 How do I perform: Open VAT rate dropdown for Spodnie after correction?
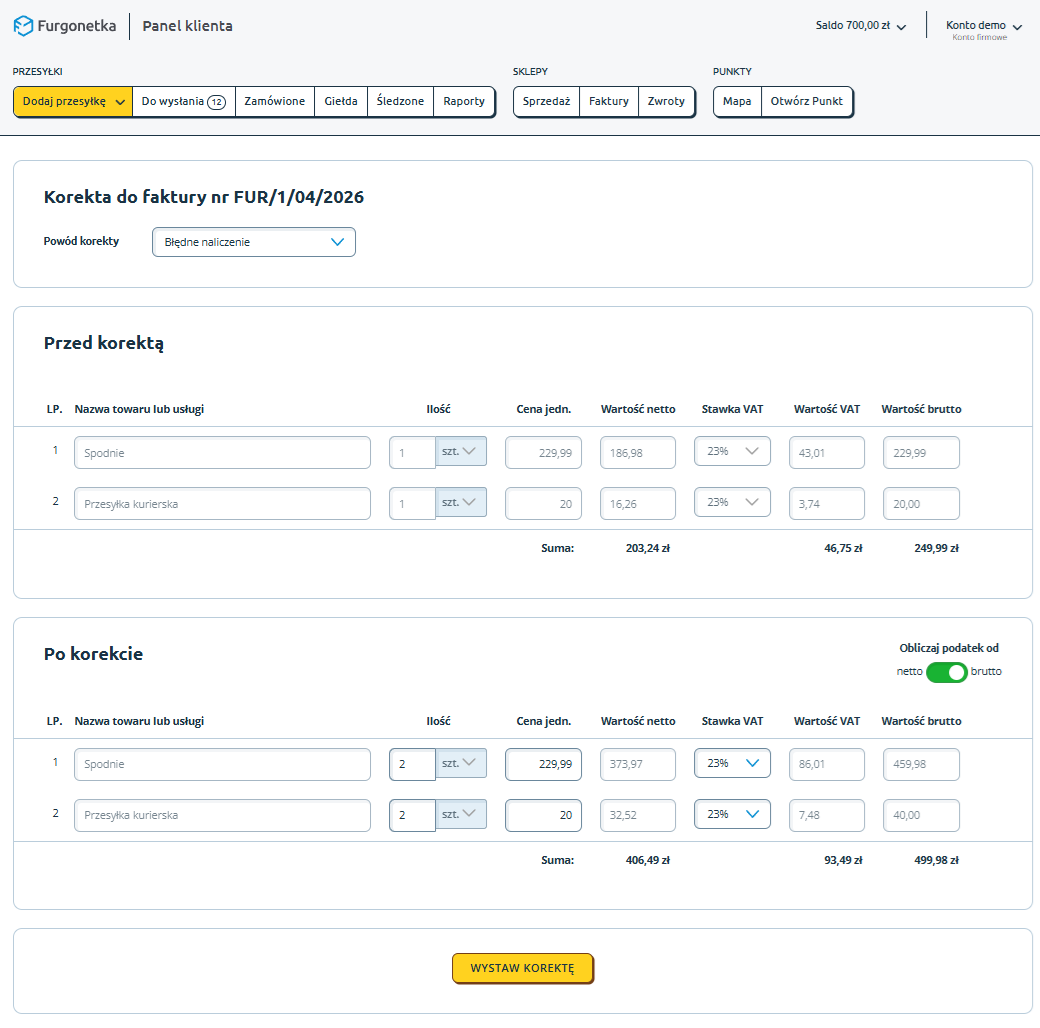(x=732, y=764)
